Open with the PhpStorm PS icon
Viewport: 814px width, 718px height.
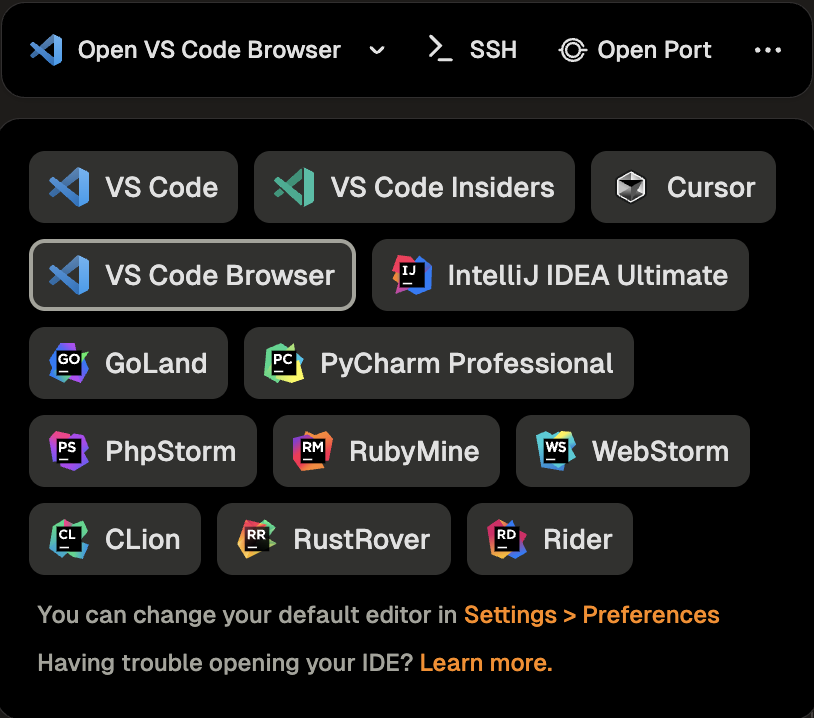(69, 451)
